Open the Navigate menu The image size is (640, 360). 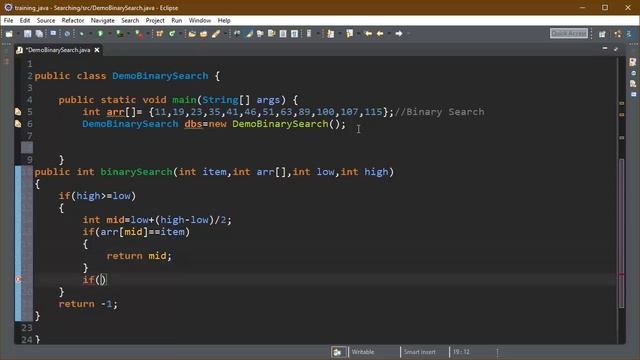coord(102,20)
